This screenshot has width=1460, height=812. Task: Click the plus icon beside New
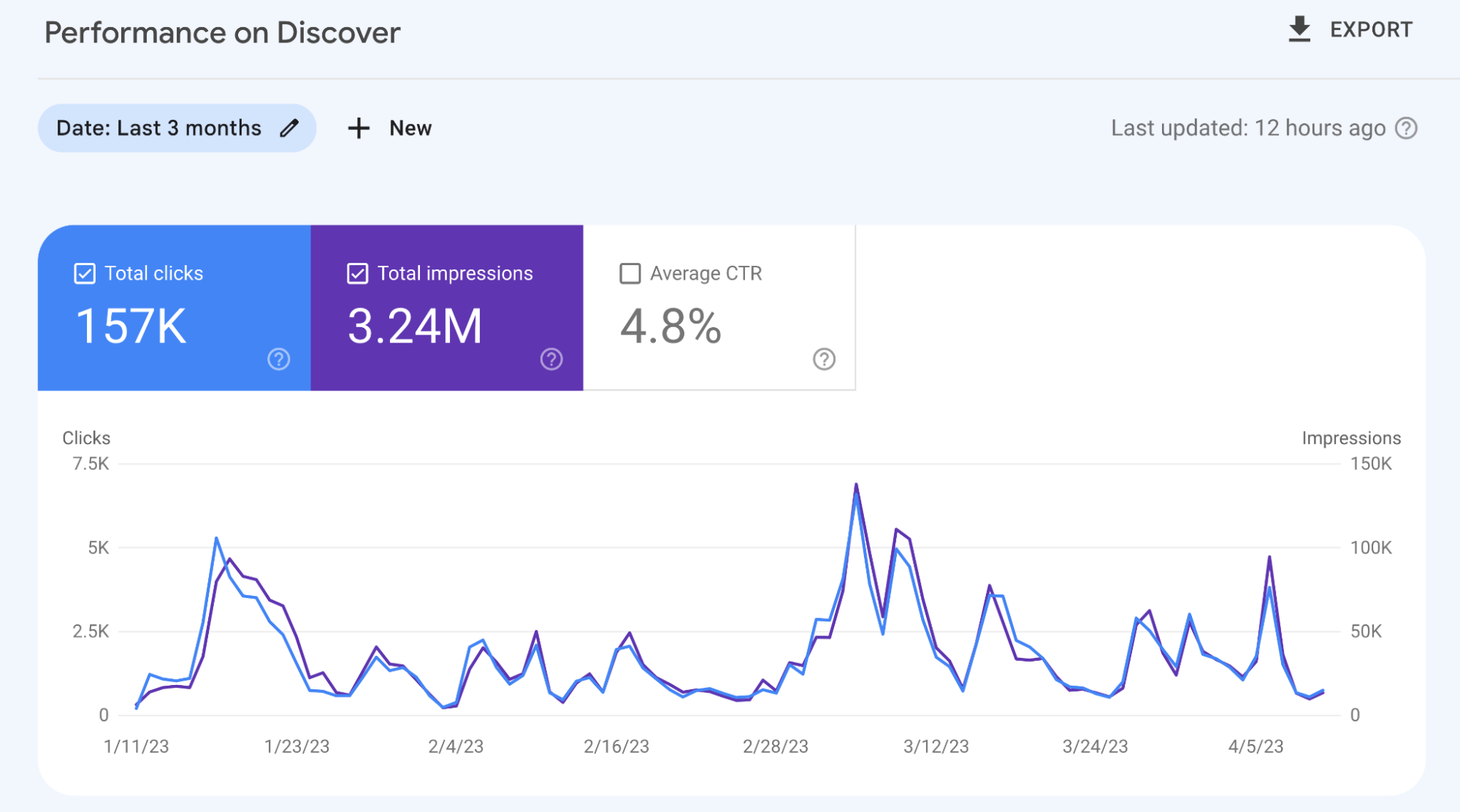click(x=359, y=128)
